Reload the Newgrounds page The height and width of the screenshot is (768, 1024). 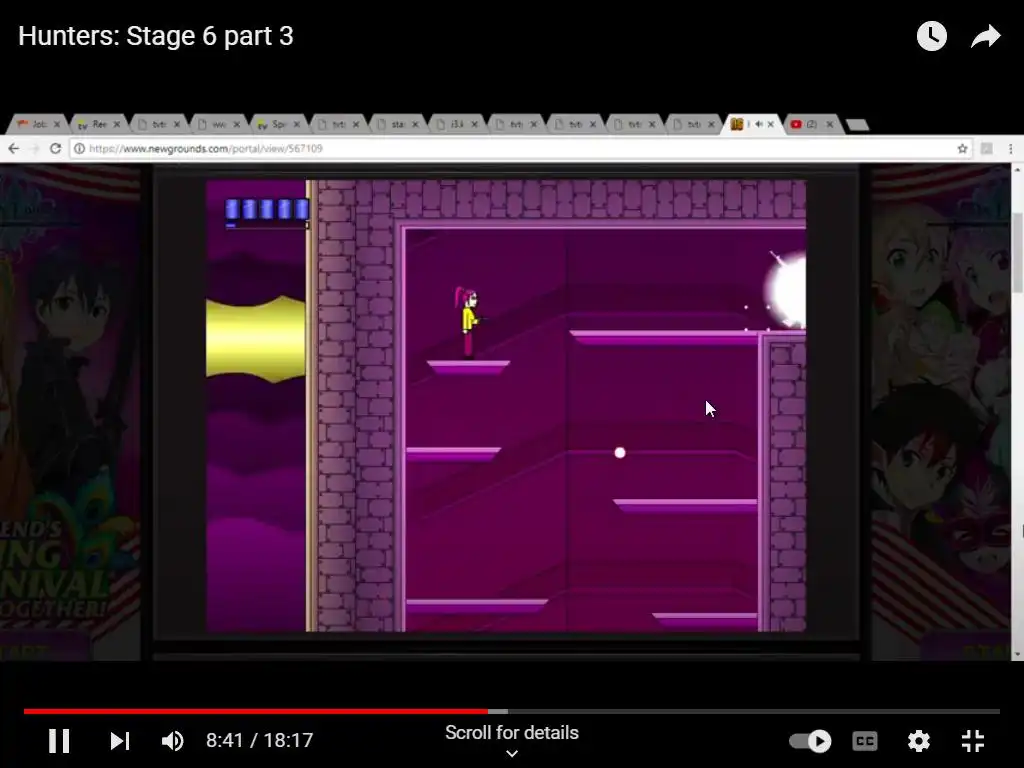pyautogui.click(x=56, y=148)
